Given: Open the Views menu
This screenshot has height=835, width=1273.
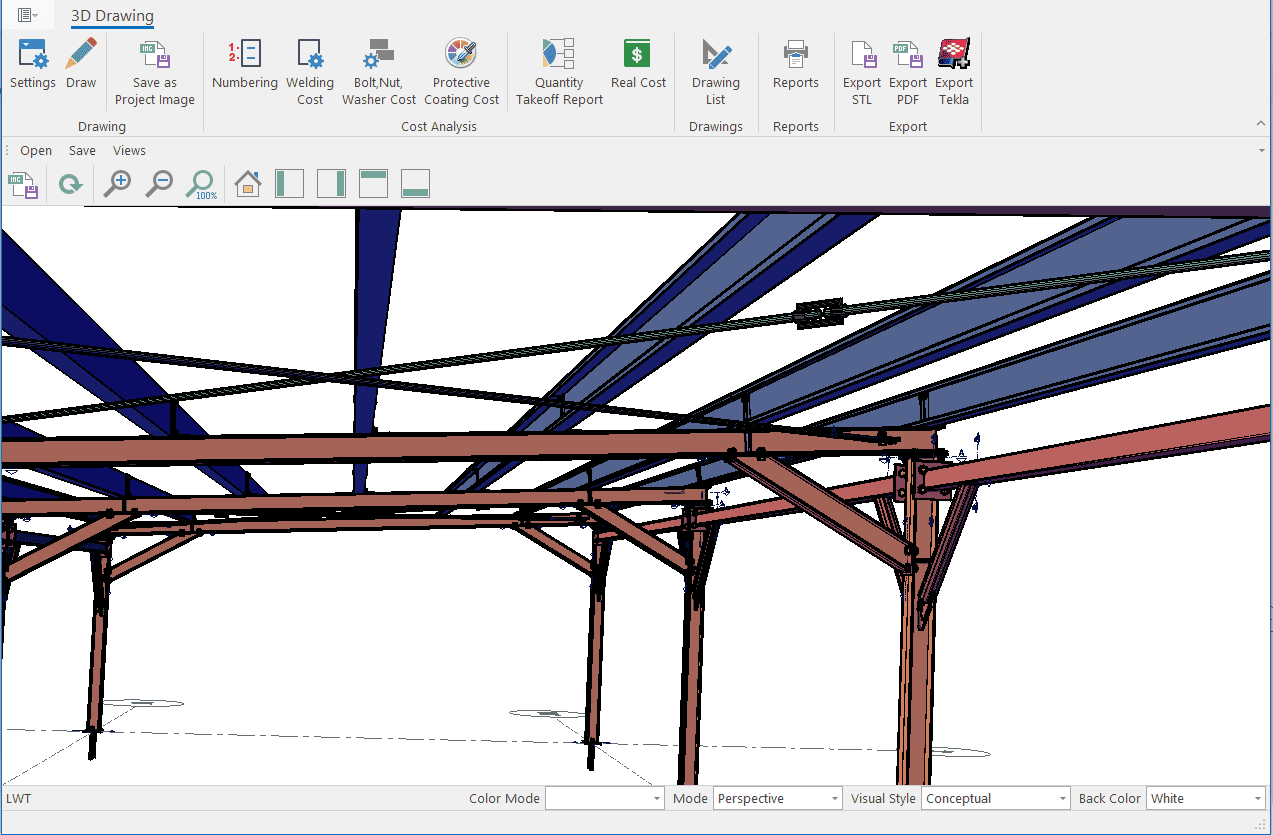Looking at the screenshot, I should [x=129, y=151].
